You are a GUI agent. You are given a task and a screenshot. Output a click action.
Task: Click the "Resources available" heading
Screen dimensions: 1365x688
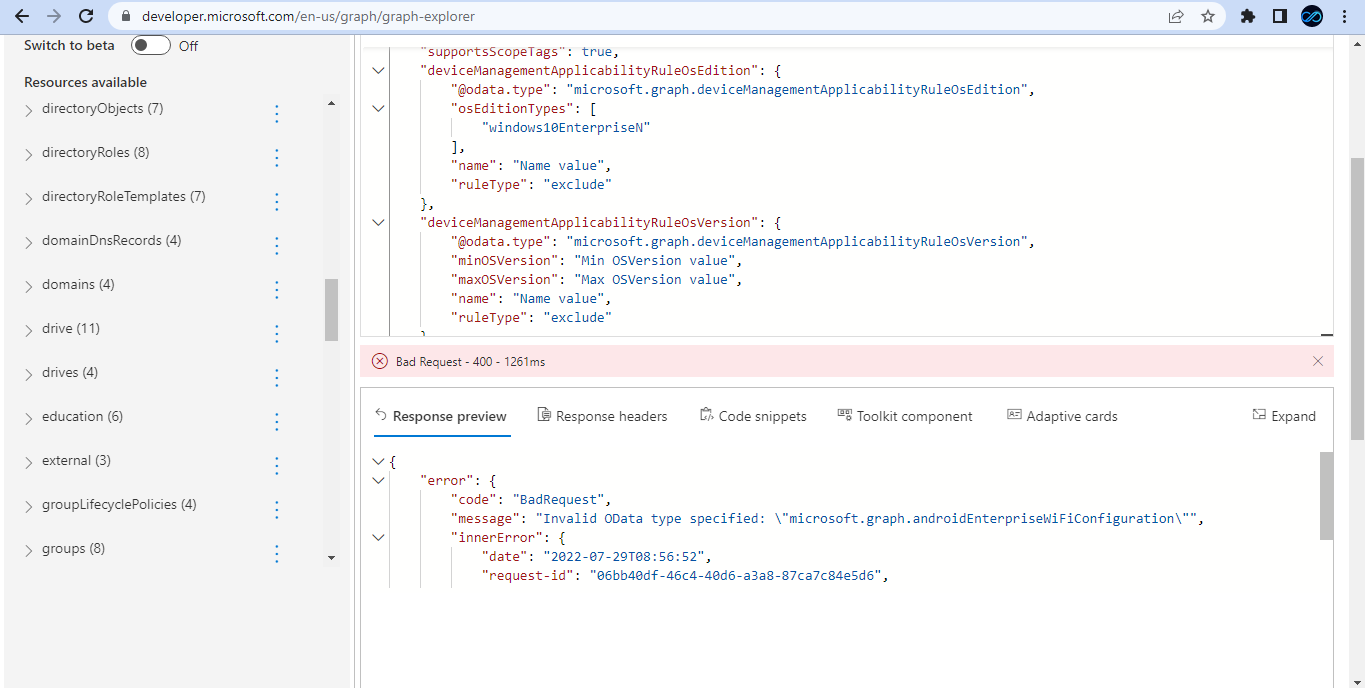click(x=85, y=82)
